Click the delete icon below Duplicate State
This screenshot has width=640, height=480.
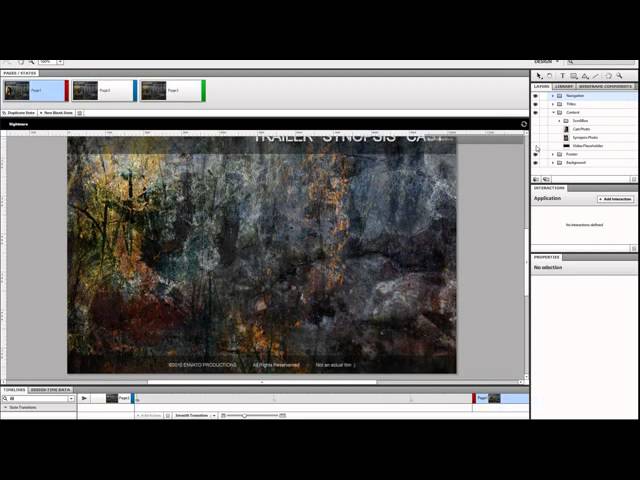[80, 113]
